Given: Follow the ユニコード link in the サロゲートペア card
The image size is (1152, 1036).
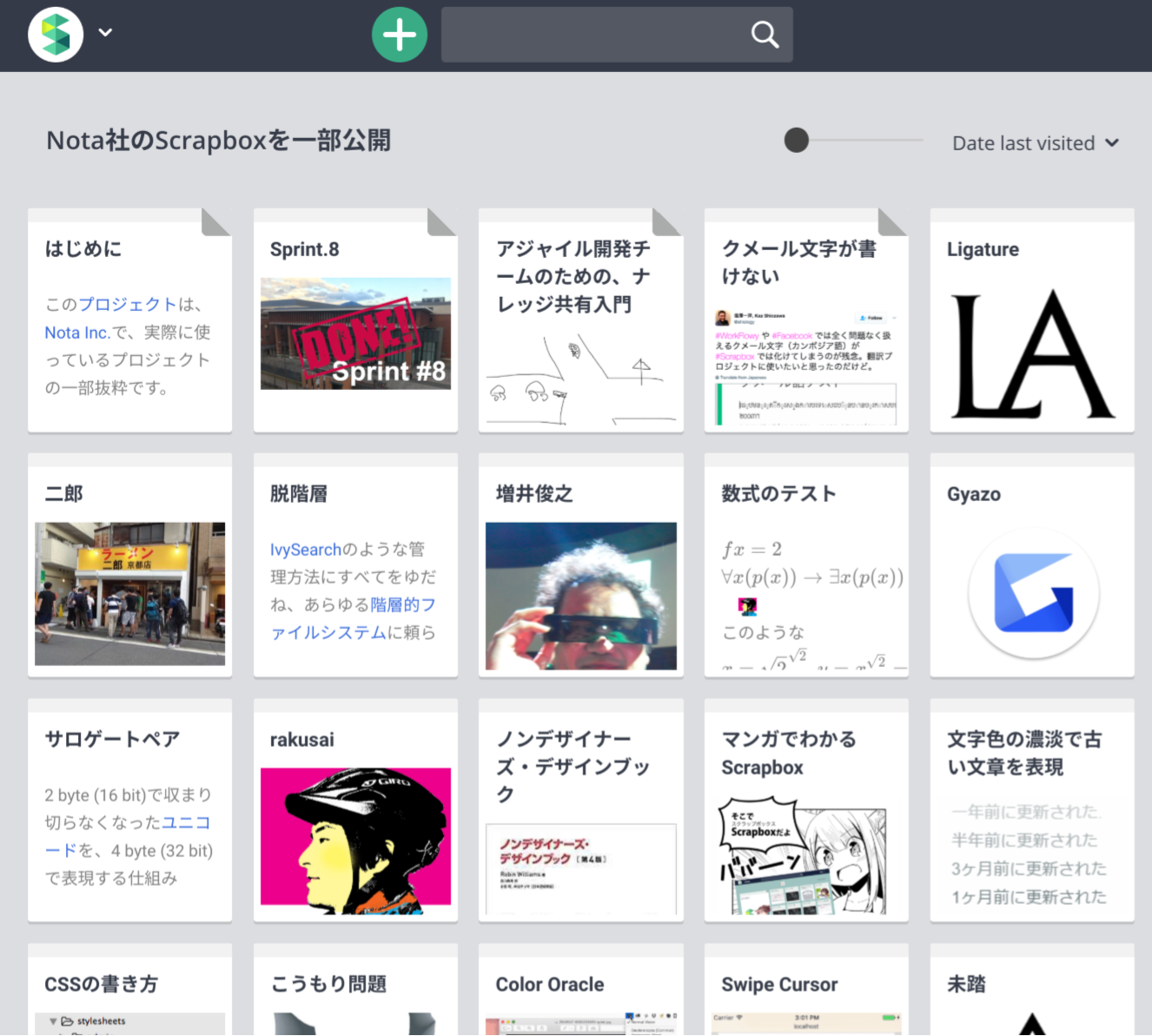Looking at the screenshot, I should [128, 836].
